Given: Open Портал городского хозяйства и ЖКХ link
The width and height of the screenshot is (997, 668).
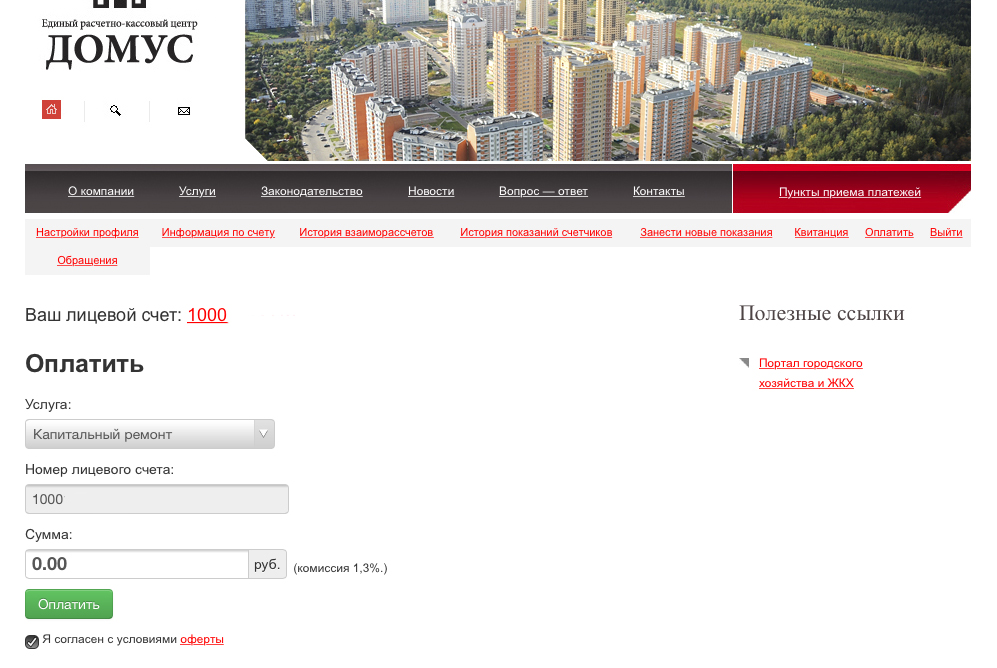Looking at the screenshot, I should point(811,373).
